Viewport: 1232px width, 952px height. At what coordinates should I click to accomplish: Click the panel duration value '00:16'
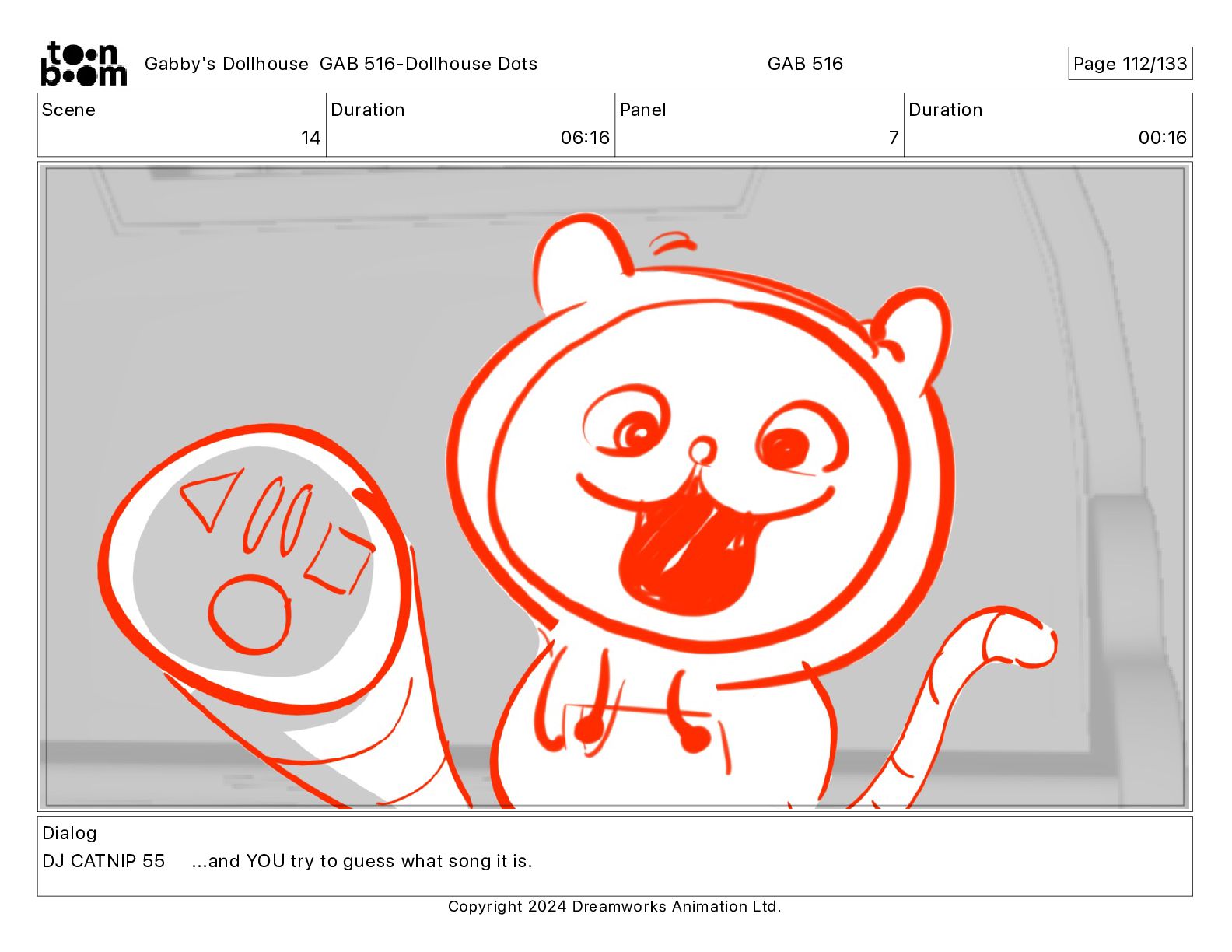click(1163, 138)
